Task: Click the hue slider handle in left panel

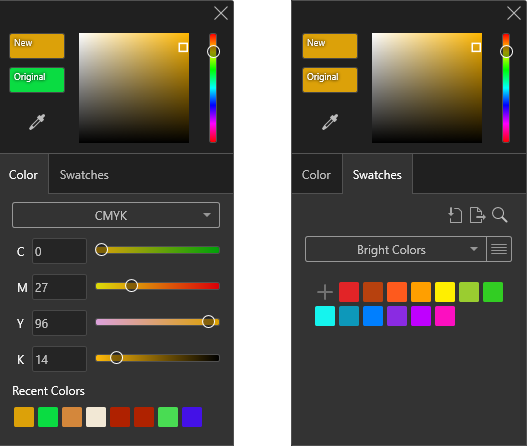Action: 213,52
